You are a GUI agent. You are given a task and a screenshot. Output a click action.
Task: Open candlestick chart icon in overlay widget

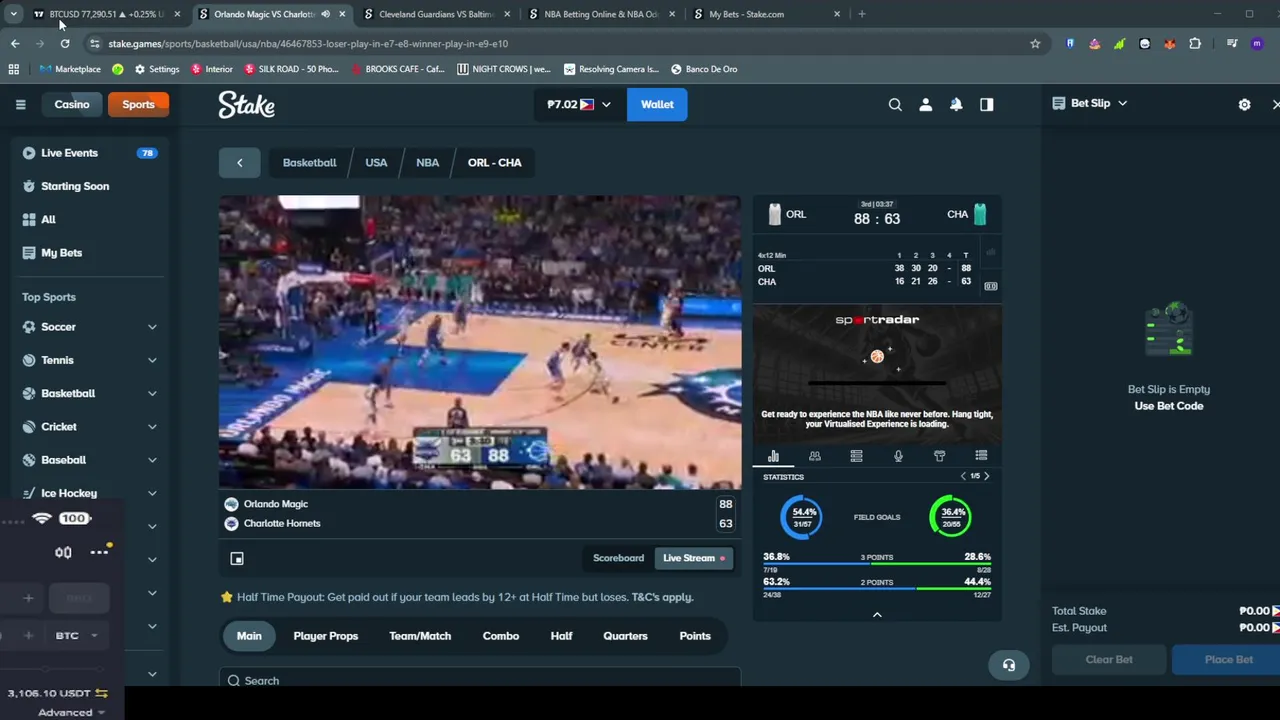coord(63,552)
